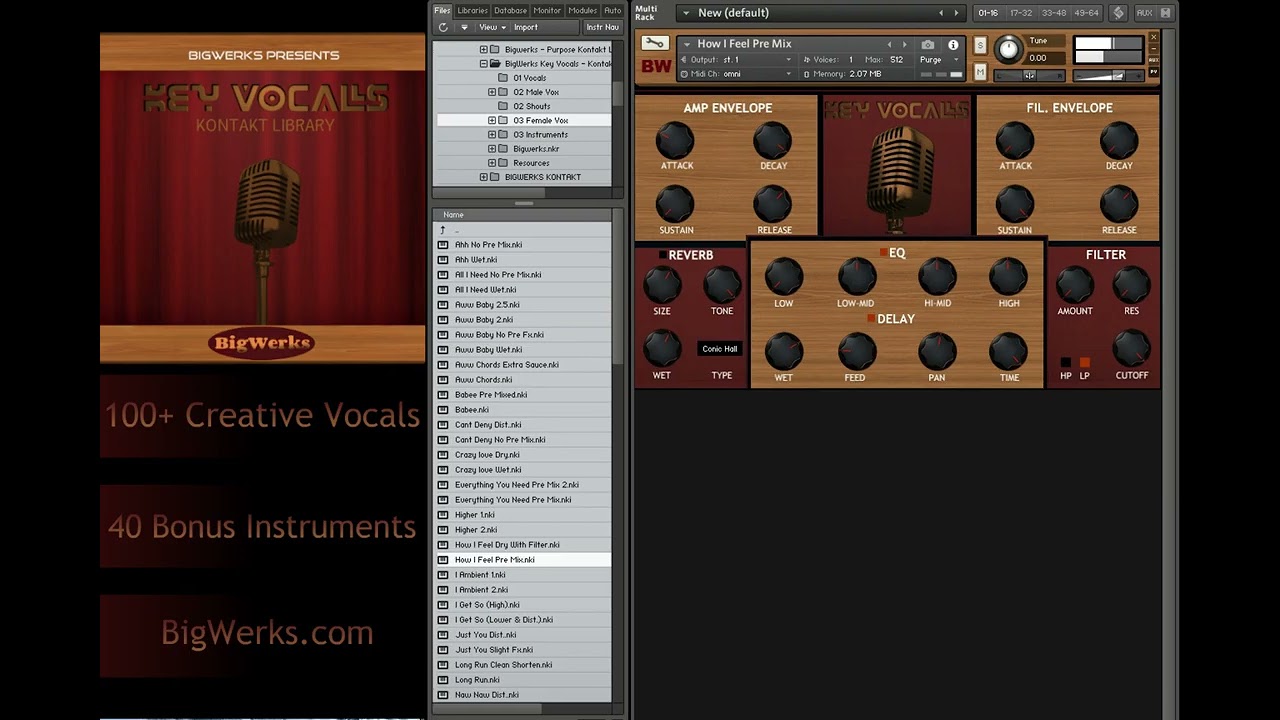Load the next multi with the right arrow
This screenshot has width=1280, height=720.
956,13
